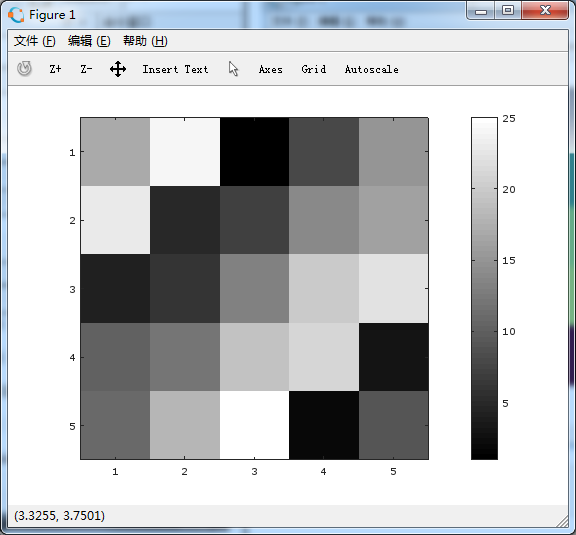Click the x-axis tick label 1

(x=115, y=471)
